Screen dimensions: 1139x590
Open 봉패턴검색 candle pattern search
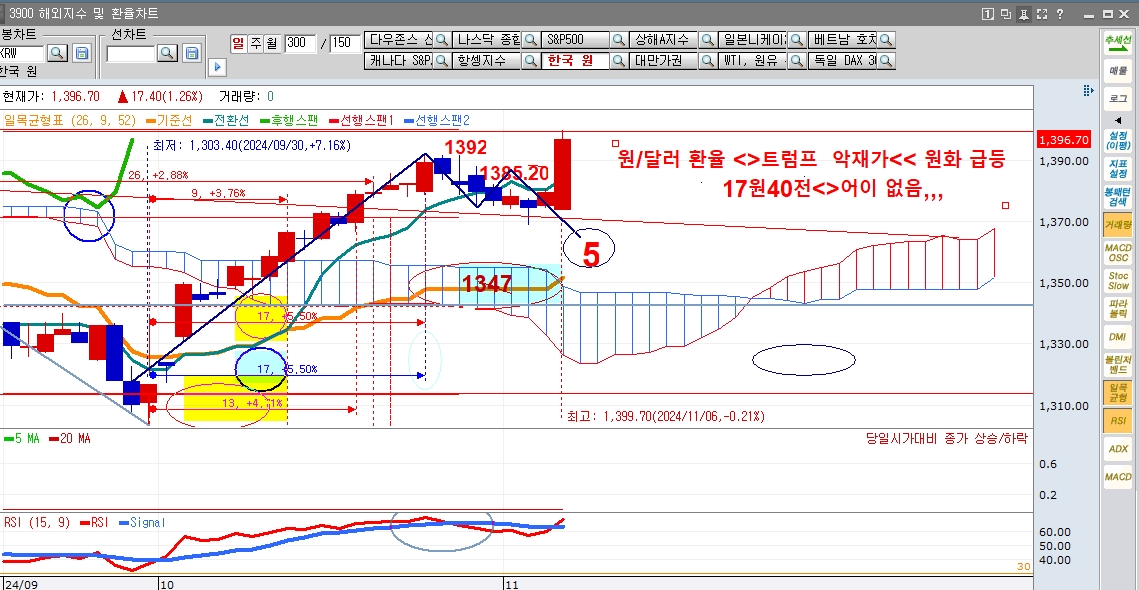1118,197
